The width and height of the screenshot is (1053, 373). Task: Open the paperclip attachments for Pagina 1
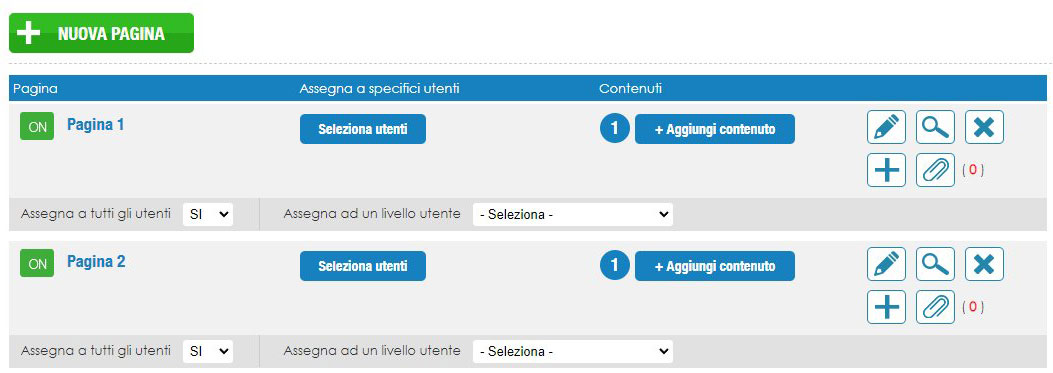coord(935,170)
